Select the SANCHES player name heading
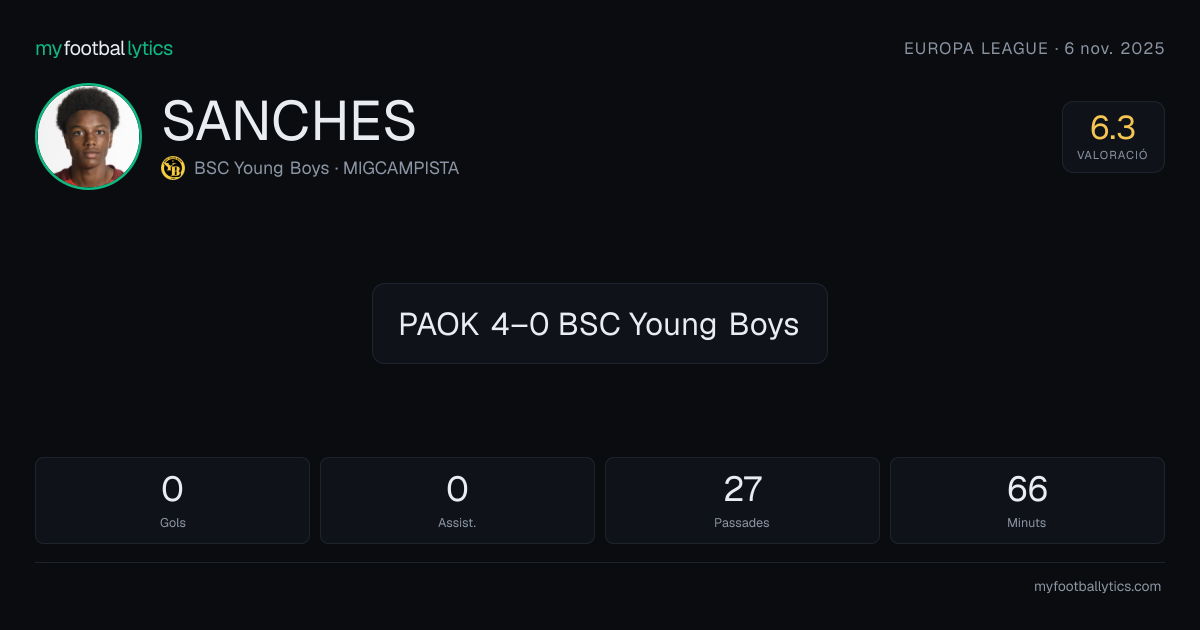Image resolution: width=1200 pixels, height=630 pixels. pyautogui.click(x=289, y=121)
